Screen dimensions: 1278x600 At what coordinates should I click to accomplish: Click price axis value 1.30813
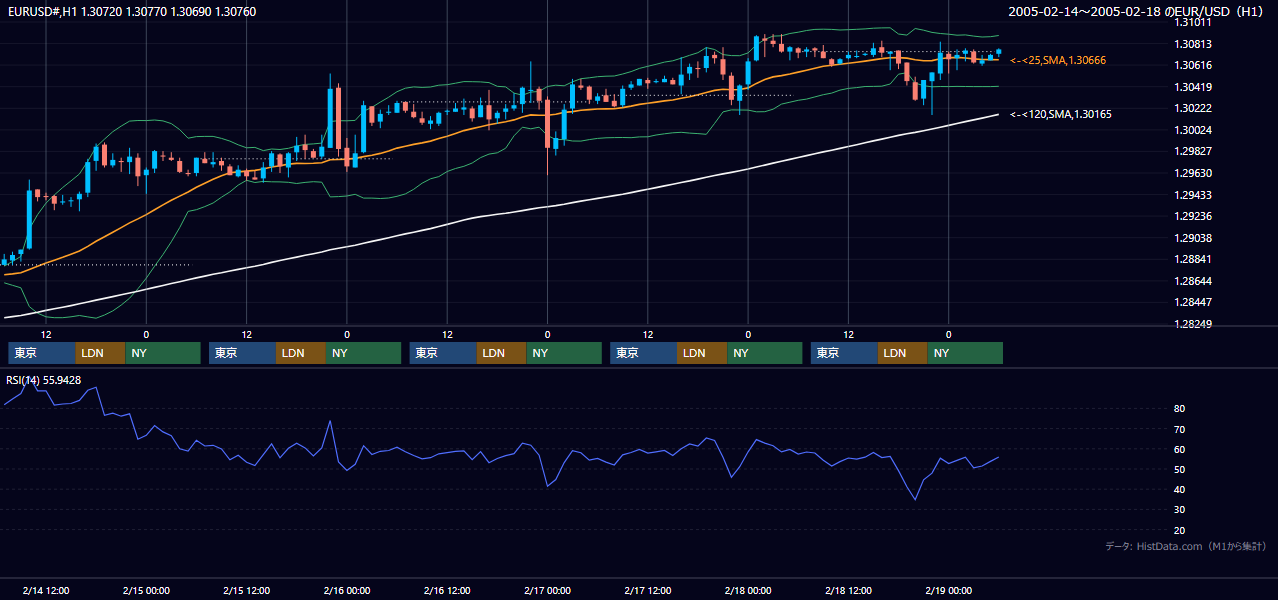[1192, 44]
